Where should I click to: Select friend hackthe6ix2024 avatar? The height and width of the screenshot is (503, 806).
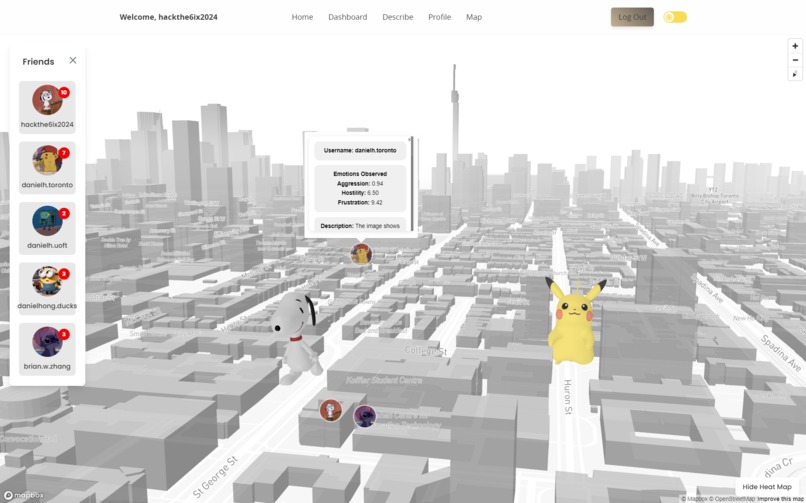(47, 100)
